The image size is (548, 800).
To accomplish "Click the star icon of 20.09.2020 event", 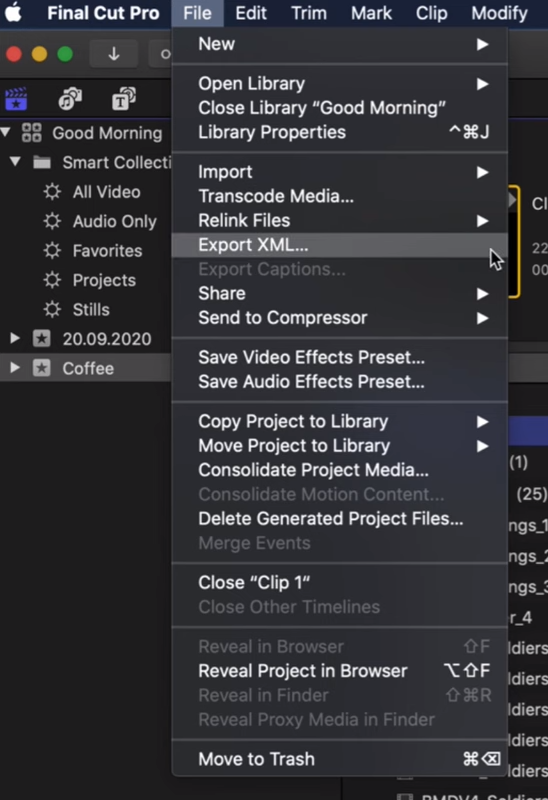I will coord(42,338).
